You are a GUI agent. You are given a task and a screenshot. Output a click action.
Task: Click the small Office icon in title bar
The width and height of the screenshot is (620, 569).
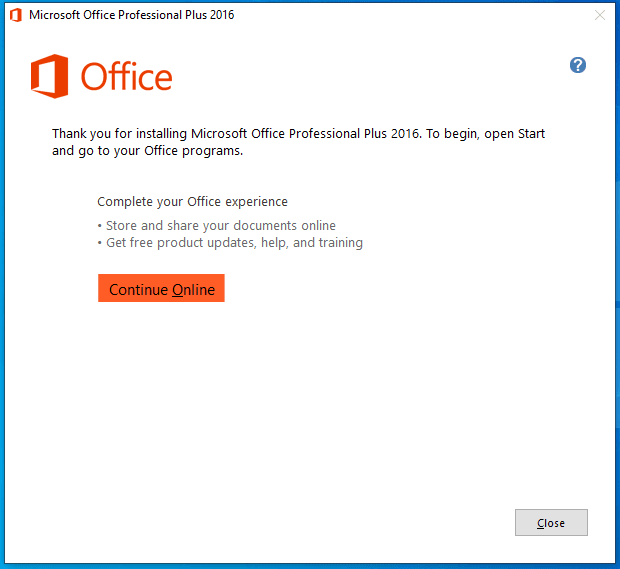click(x=15, y=16)
